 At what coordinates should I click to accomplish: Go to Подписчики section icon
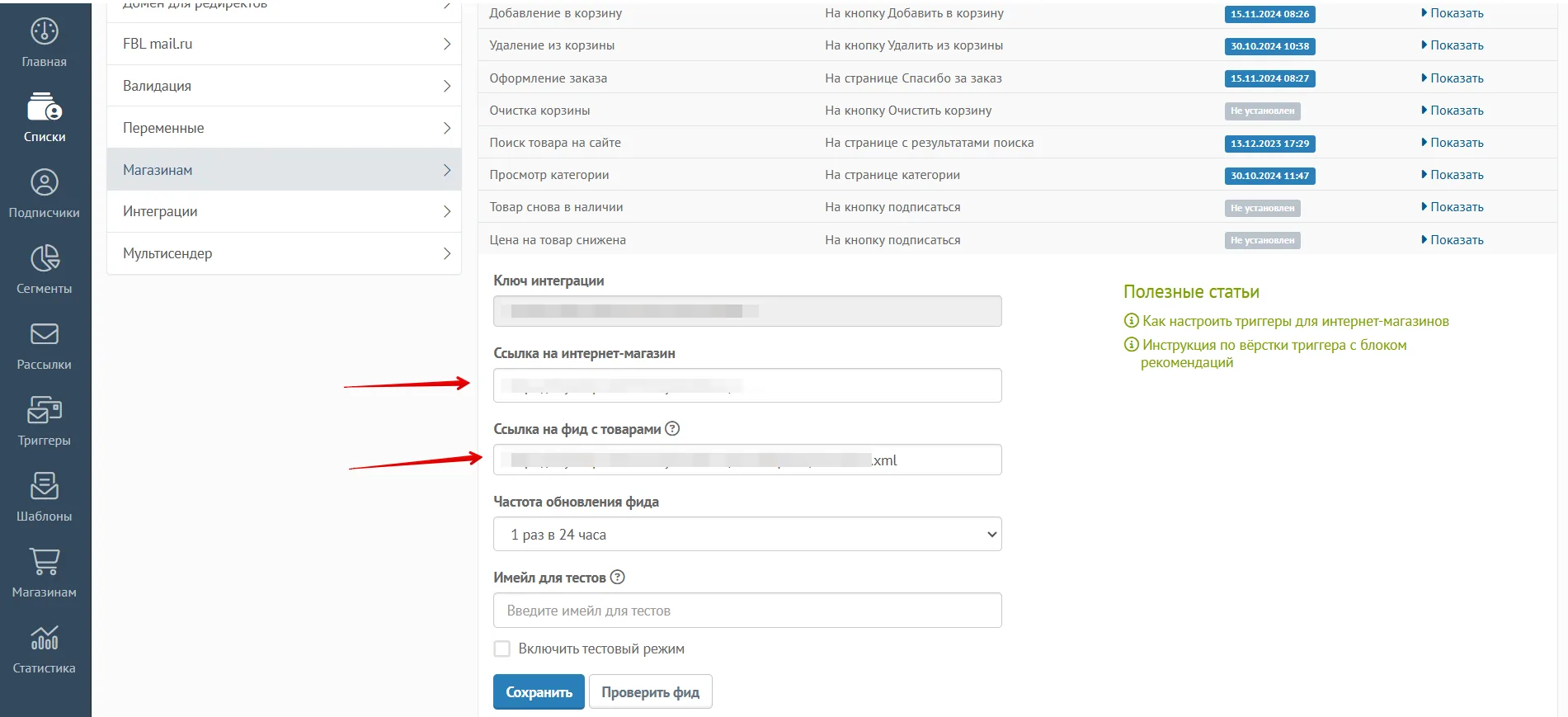click(x=45, y=182)
